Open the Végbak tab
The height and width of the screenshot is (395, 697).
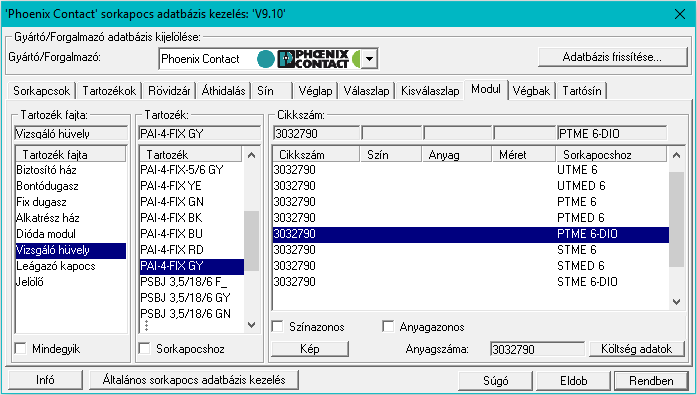coord(531,91)
